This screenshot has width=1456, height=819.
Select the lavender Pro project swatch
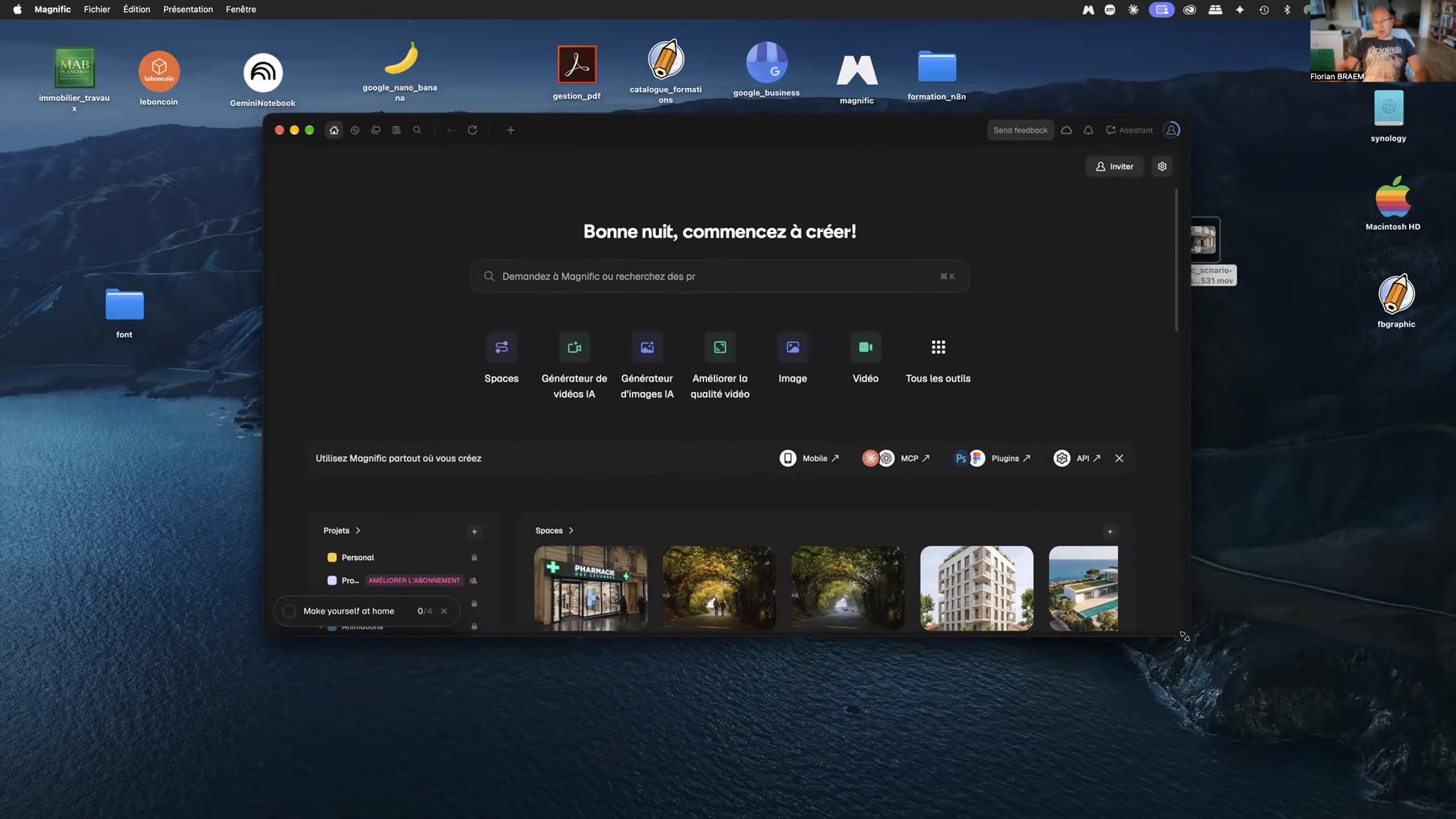tap(332, 580)
